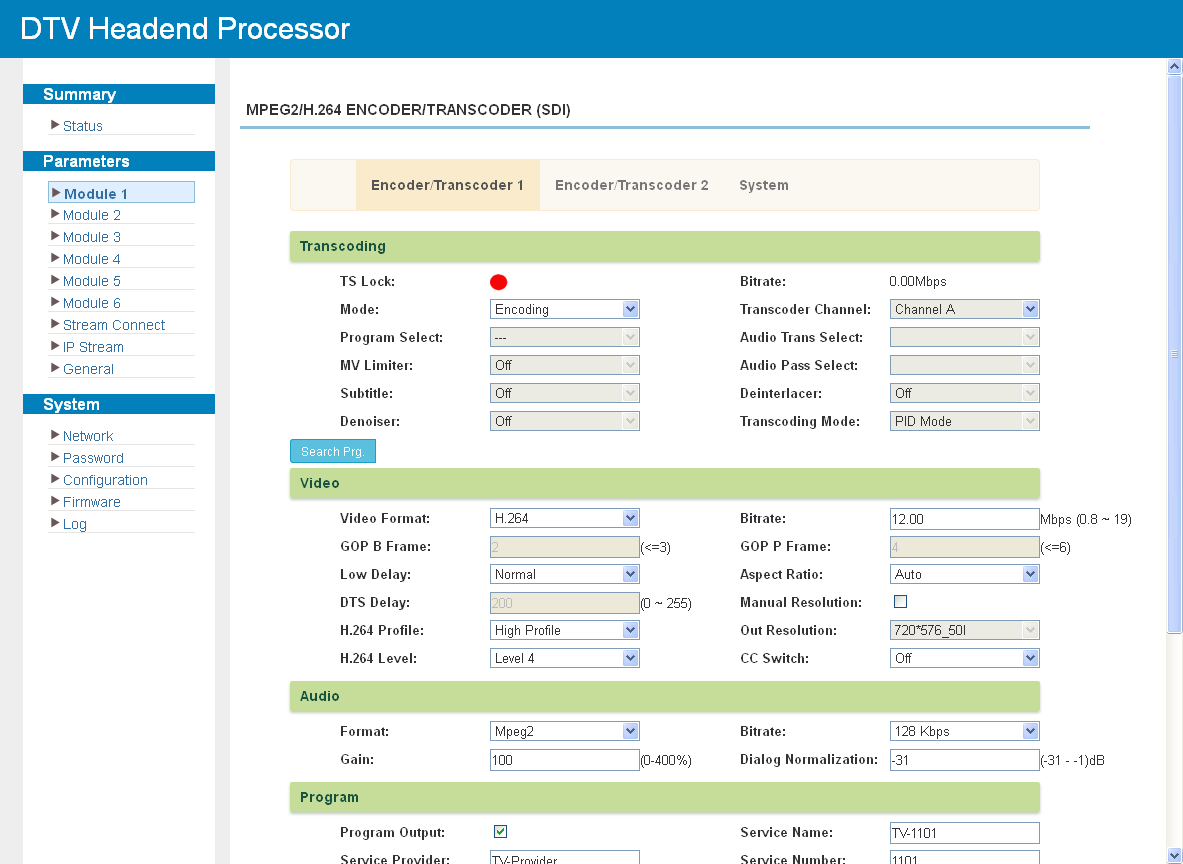Go to Stream Connect page
Screen dimensions: 1183x864
coord(114,325)
